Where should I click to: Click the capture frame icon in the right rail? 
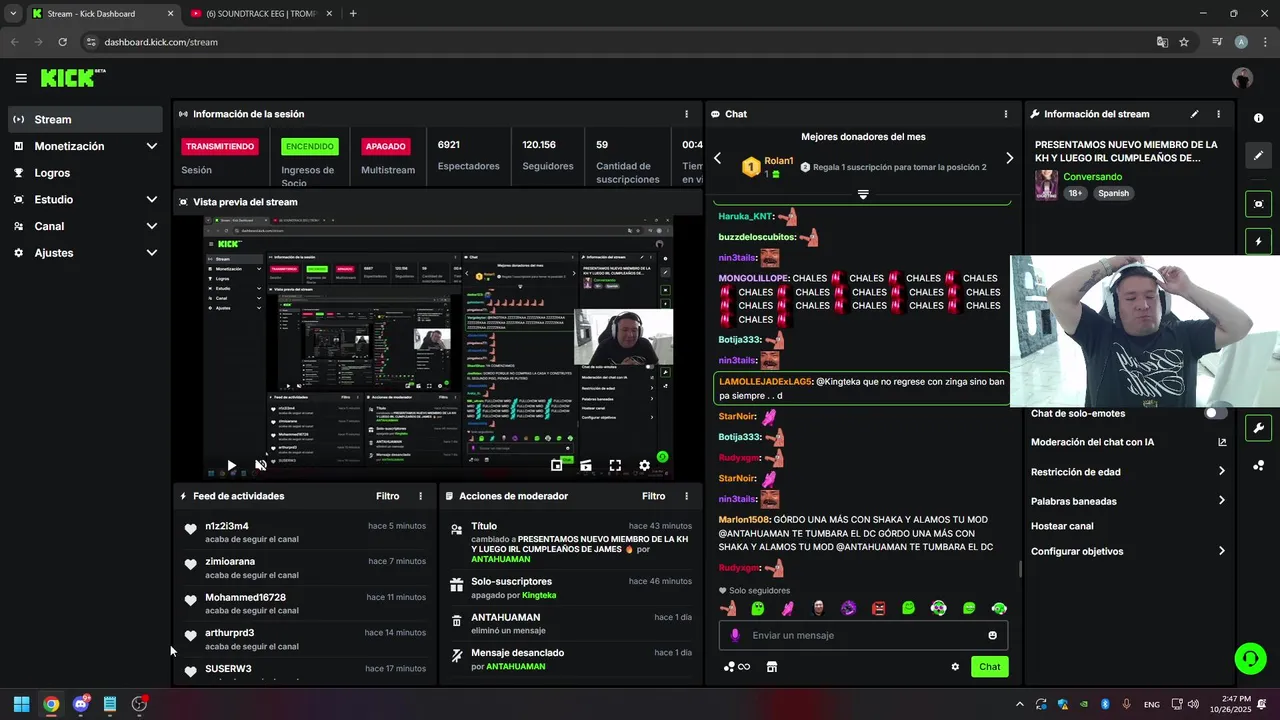point(1258,204)
